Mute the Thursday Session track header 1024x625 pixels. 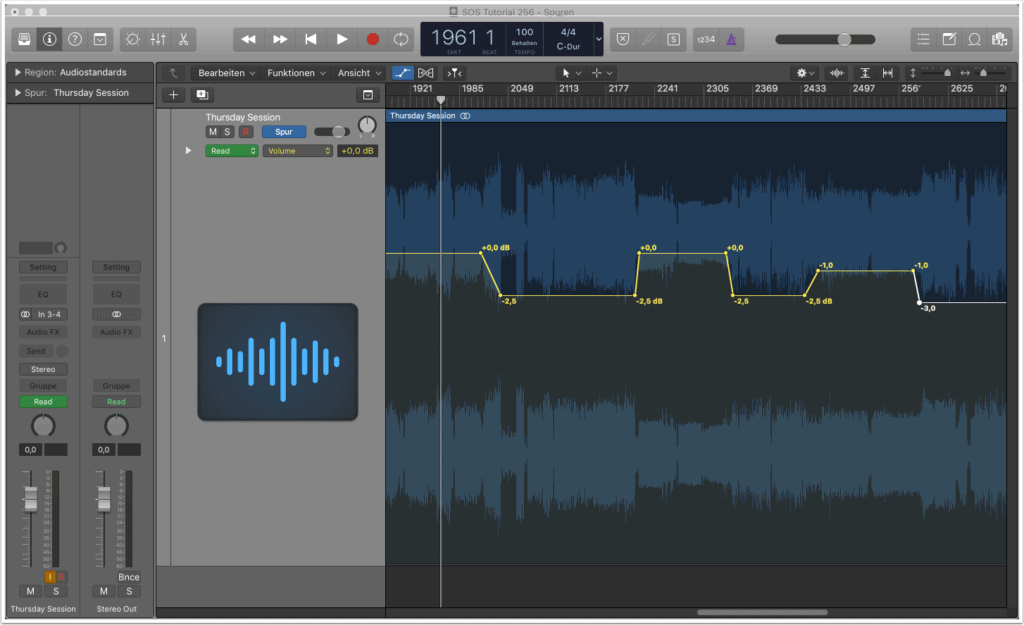[x=212, y=132]
